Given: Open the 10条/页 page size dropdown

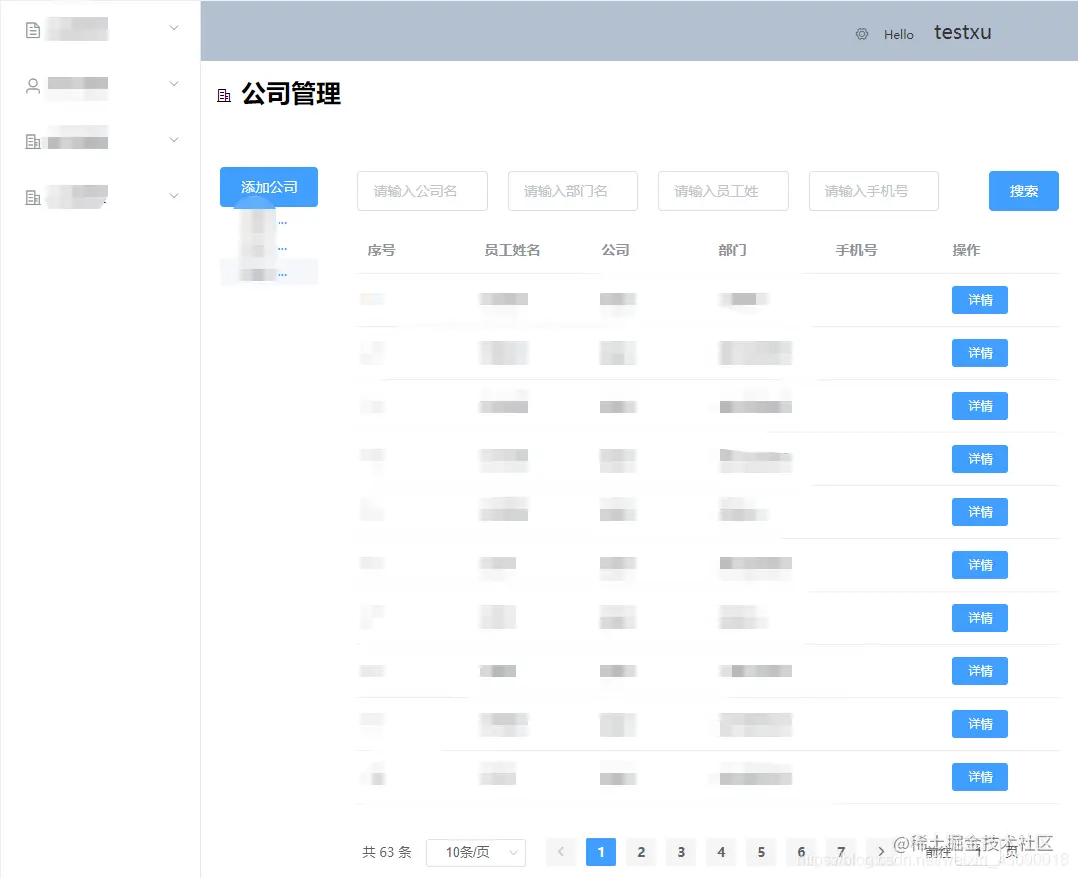Looking at the screenshot, I should tap(476, 852).
